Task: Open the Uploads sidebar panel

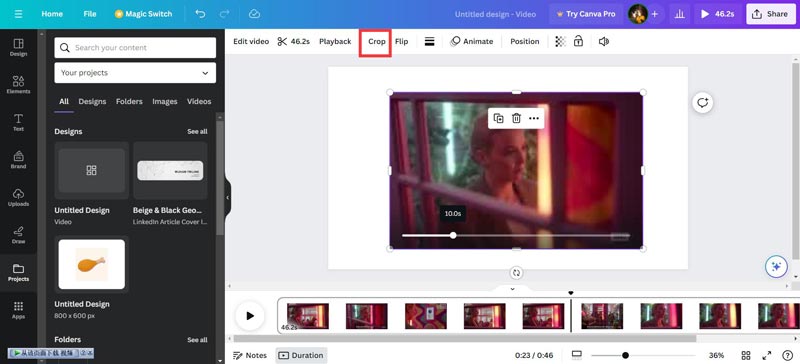Action: coord(18,198)
